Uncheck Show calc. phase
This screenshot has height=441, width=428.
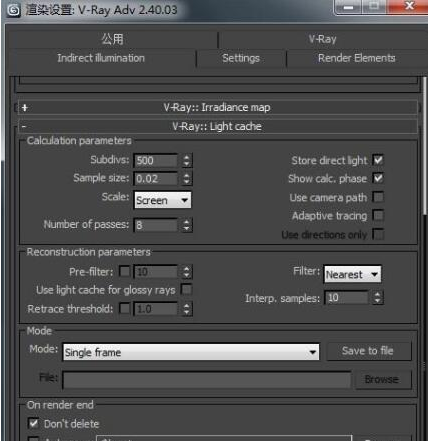tap(378, 178)
